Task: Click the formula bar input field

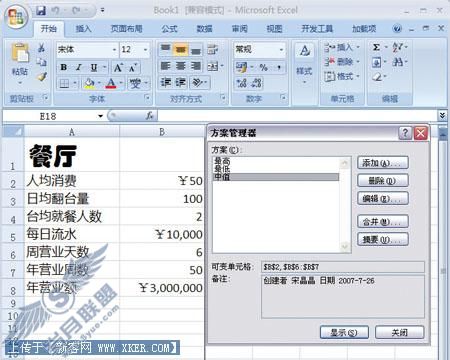Action: (x=297, y=116)
